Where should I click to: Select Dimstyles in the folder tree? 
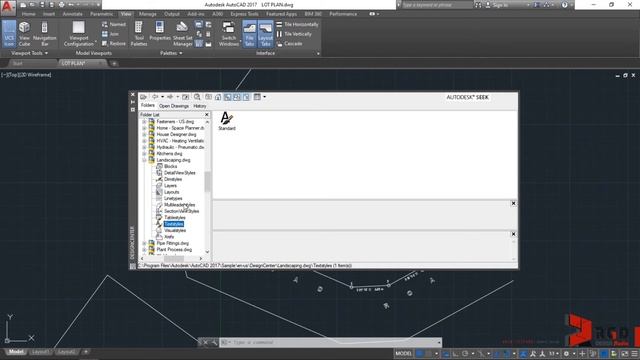point(173,179)
